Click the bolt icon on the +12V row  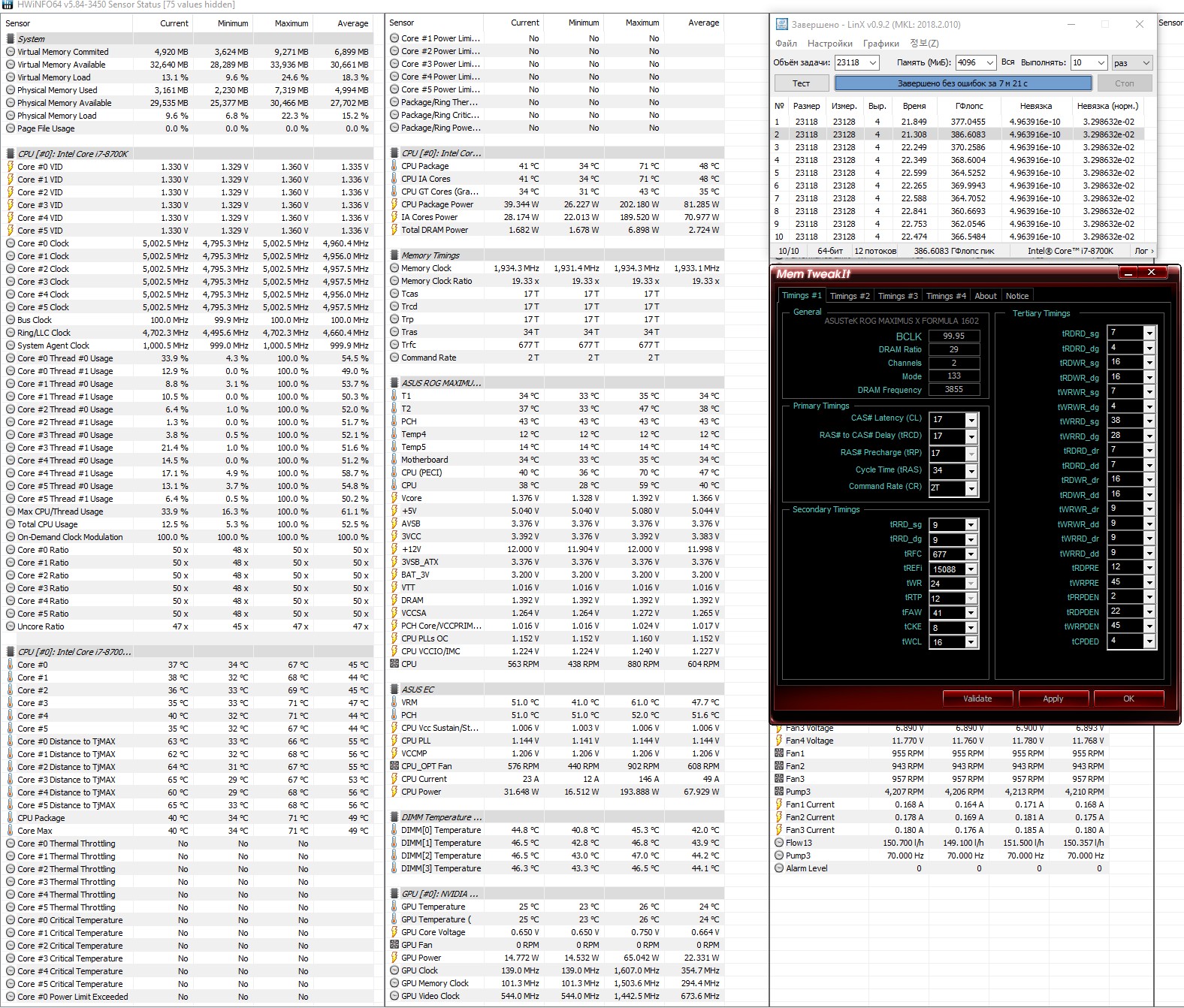coord(394,549)
